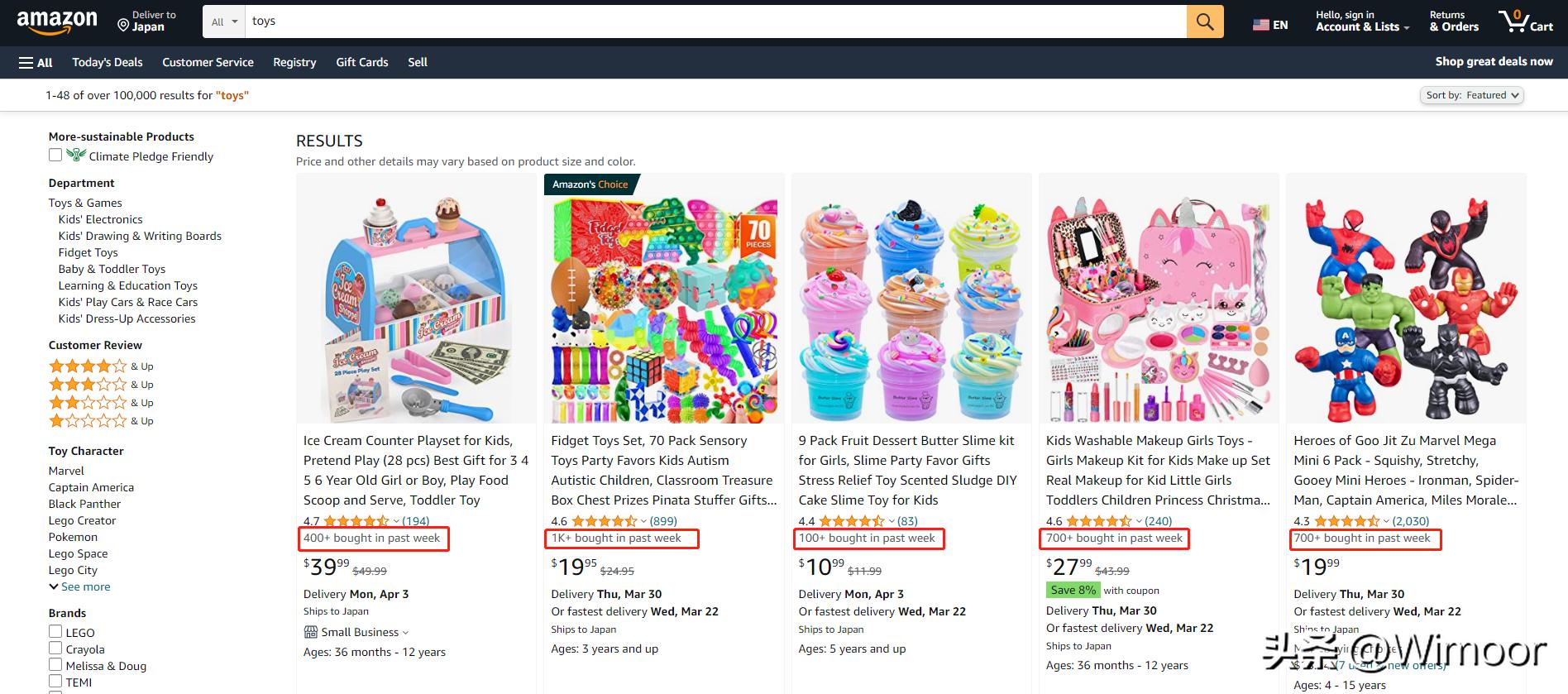Click into the search text field

pos(711,22)
